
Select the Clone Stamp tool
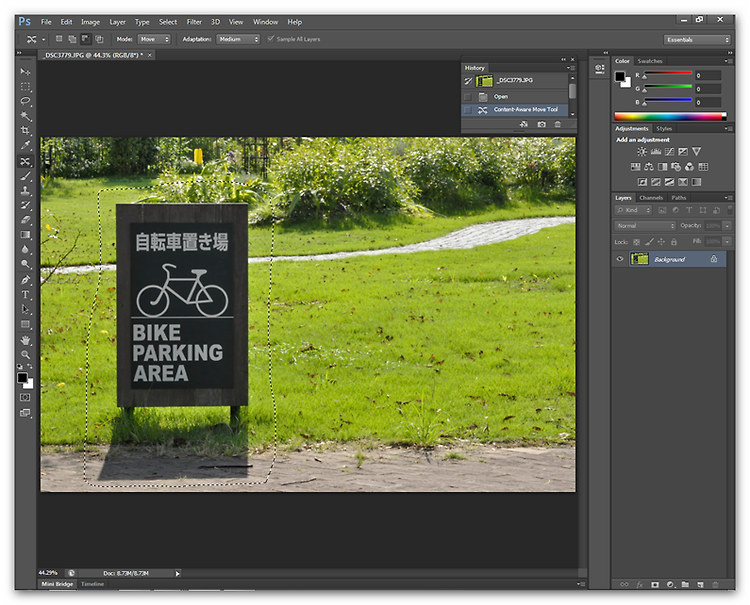(x=25, y=190)
